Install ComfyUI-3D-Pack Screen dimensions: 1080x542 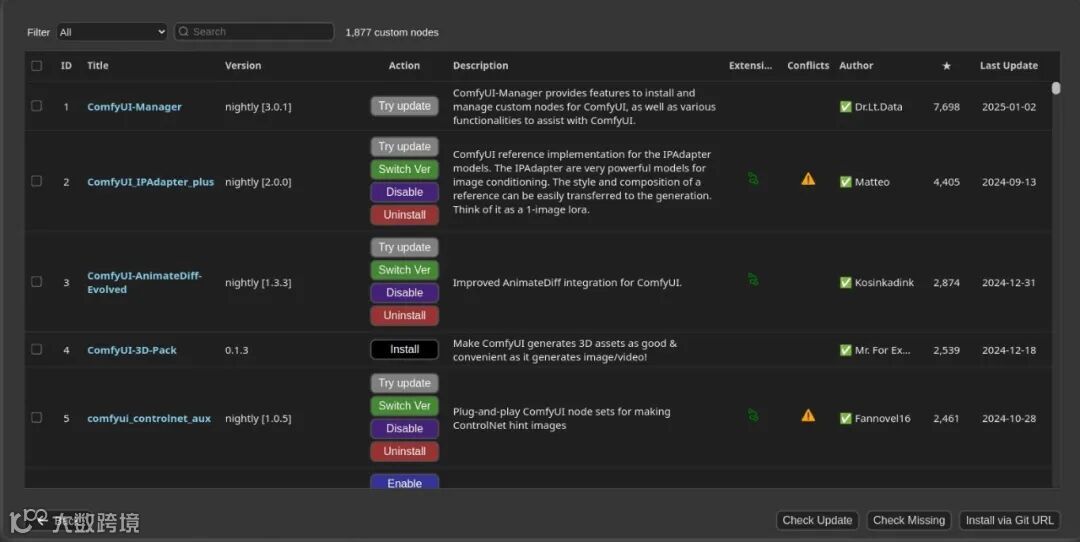tap(404, 350)
